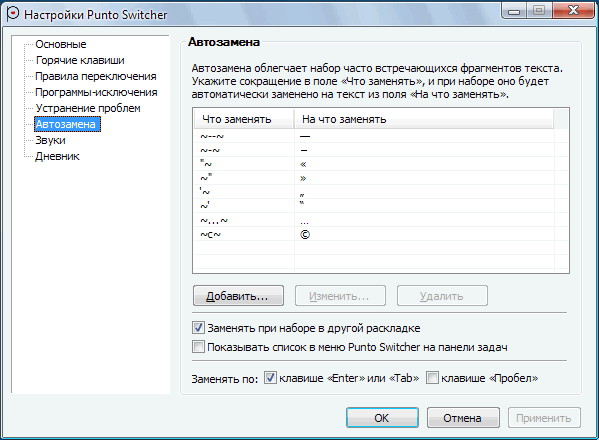Click the Что заменять column header

click(x=244, y=119)
